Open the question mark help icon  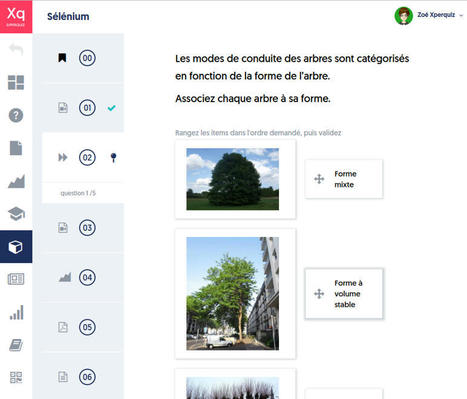[x=16, y=115]
